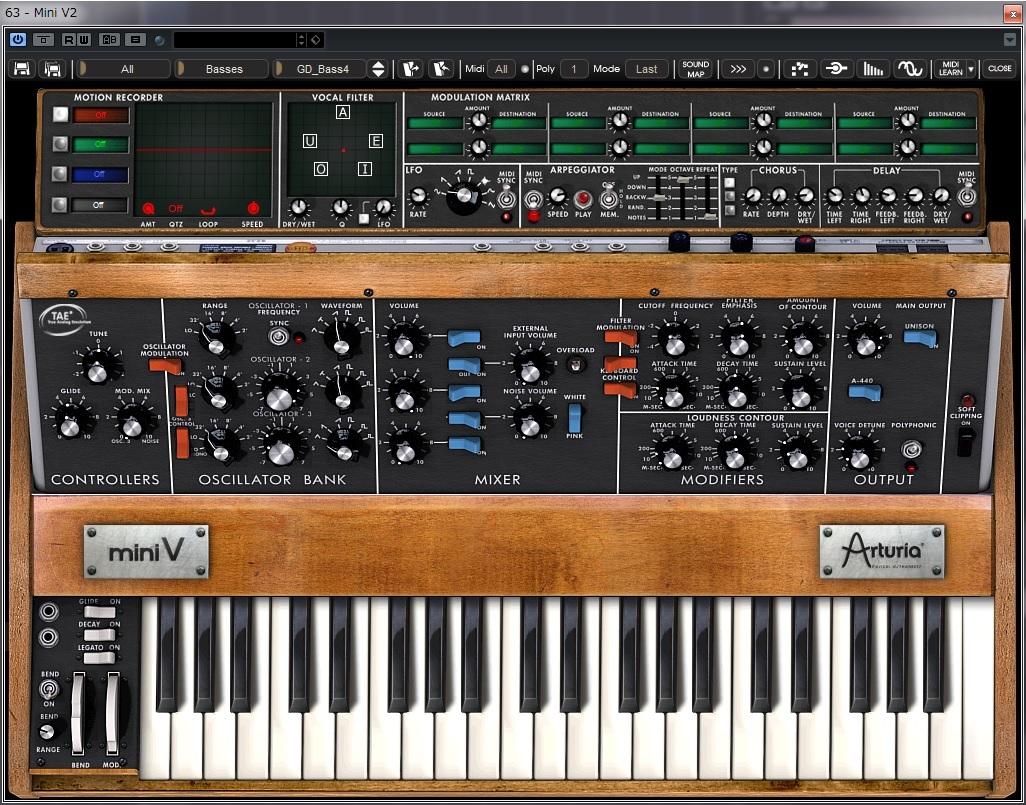Click the Controllers Tune knob

tap(97, 368)
